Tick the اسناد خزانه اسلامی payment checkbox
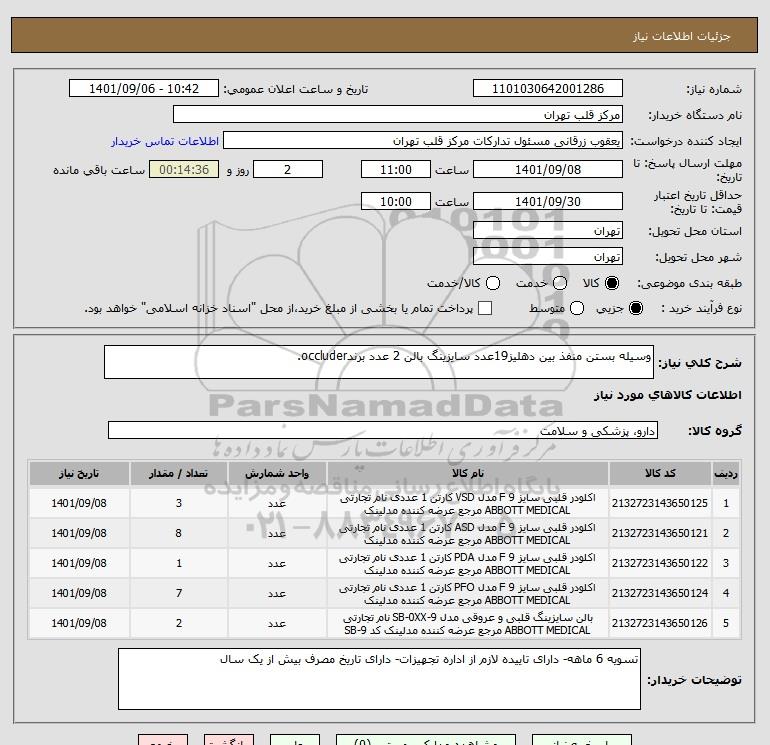Viewport: 770px width, 745px height. point(485,308)
